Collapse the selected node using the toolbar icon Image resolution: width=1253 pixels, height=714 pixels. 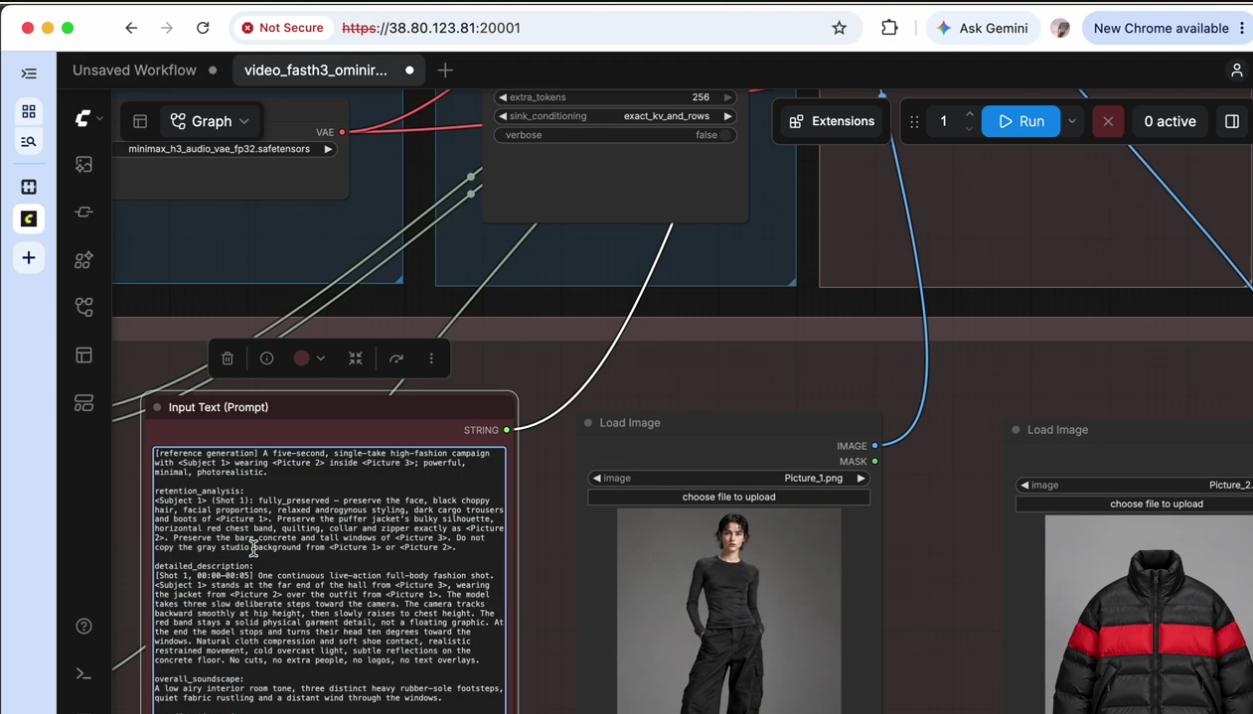point(355,358)
